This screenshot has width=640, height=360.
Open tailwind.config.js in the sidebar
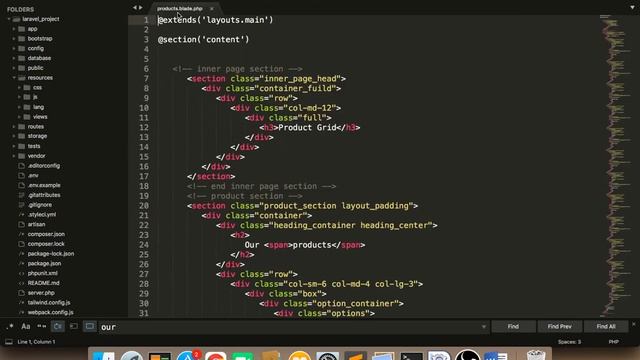49,302
